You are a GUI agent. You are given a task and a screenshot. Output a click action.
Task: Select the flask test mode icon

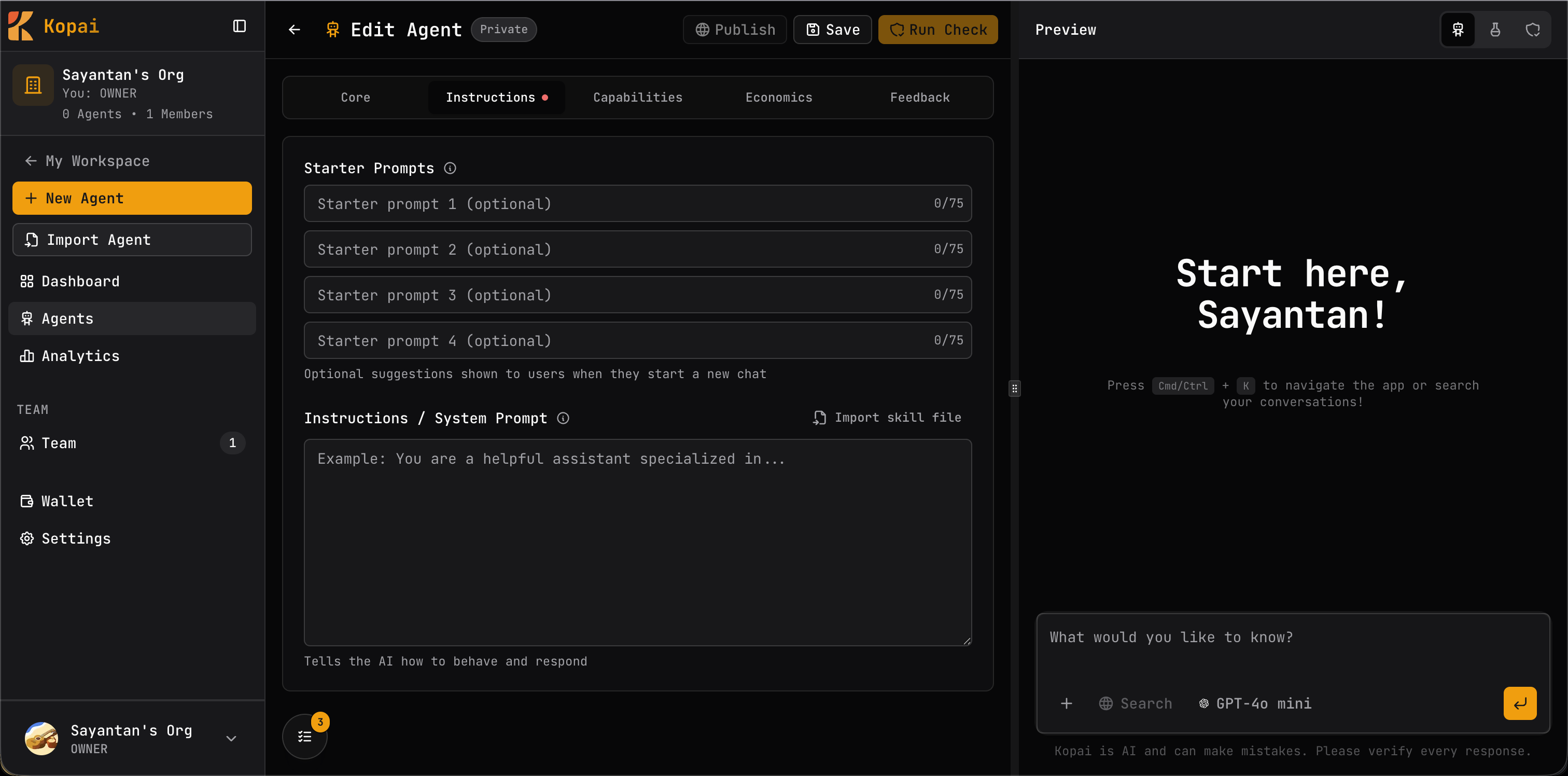pyautogui.click(x=1495, y=29)
